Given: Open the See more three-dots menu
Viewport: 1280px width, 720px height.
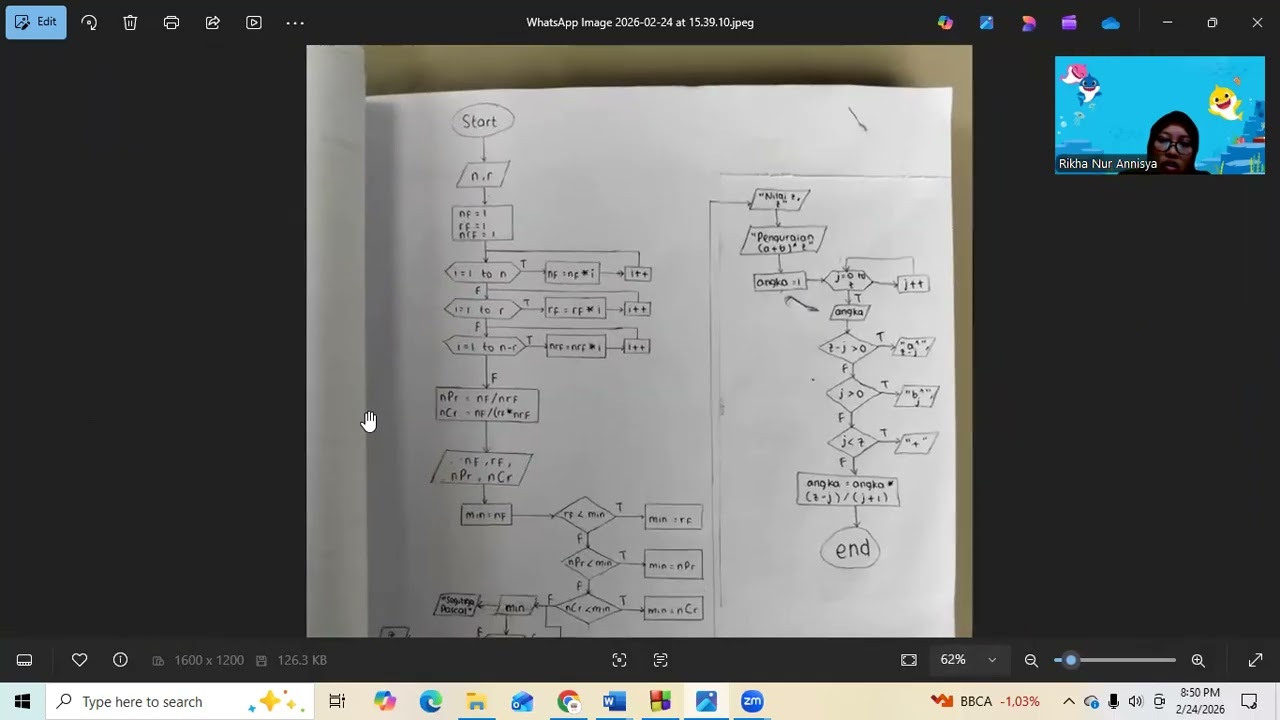Looking at the screenshot, I should coord(295,22).
